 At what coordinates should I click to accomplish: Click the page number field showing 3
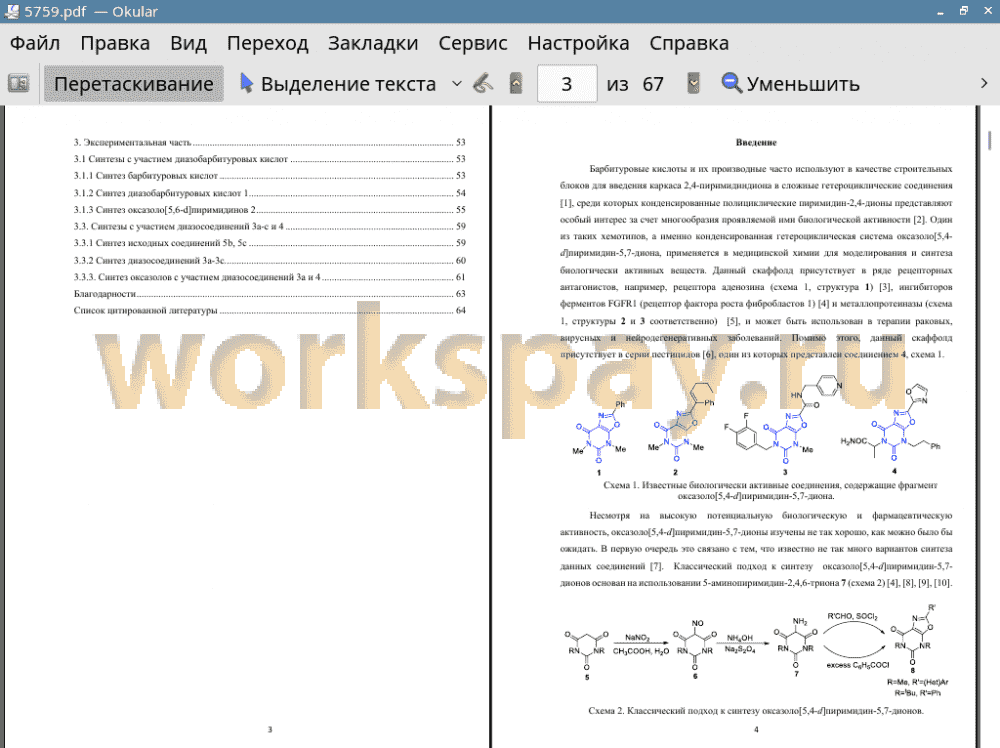click(x=567, y=84)
